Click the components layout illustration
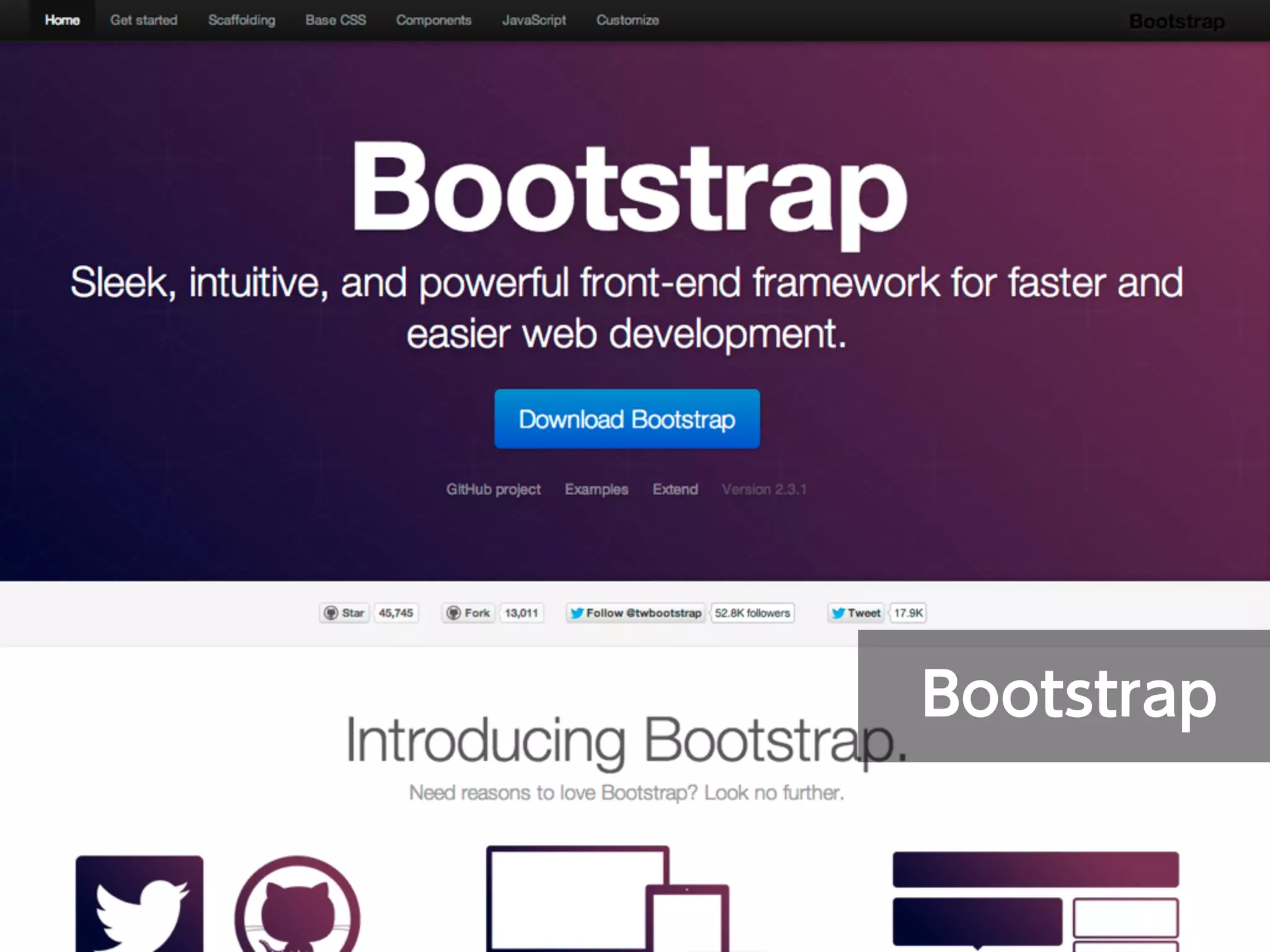 pos(1036,902)
